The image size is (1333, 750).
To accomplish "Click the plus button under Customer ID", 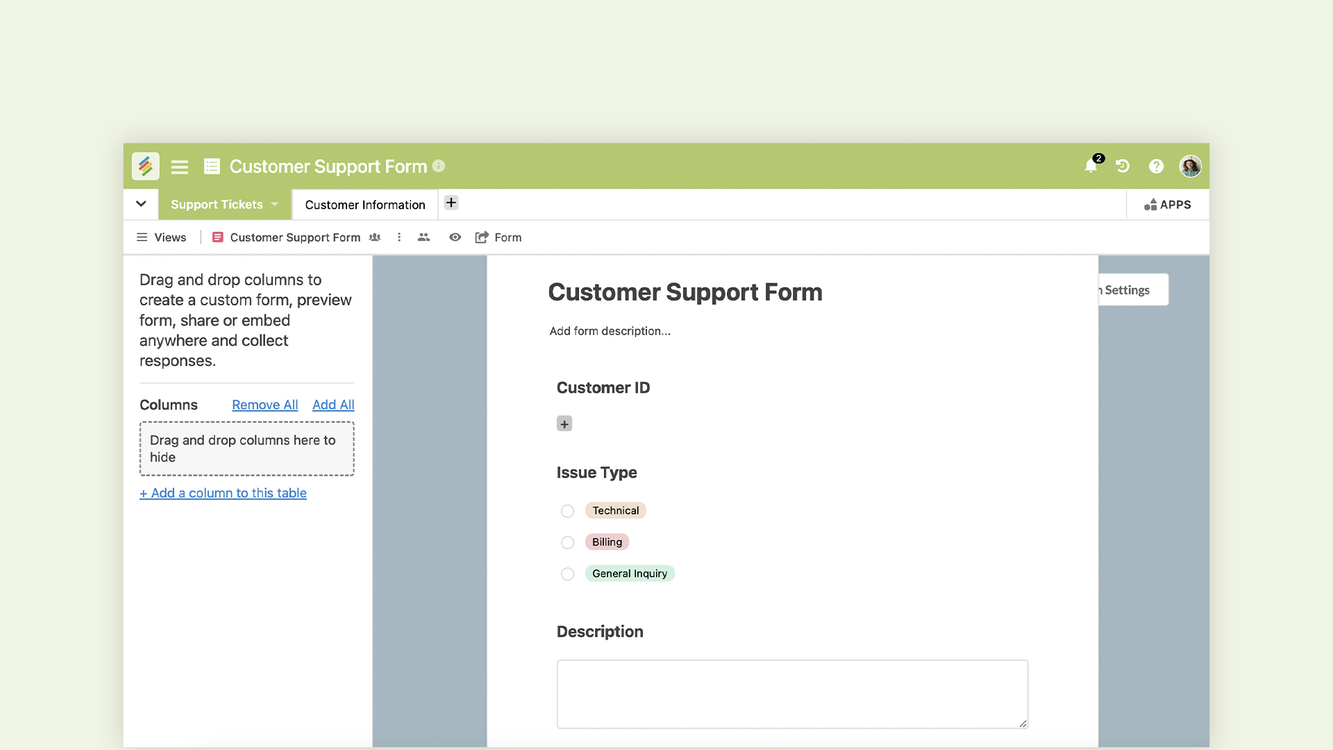I will click(564, 424).
